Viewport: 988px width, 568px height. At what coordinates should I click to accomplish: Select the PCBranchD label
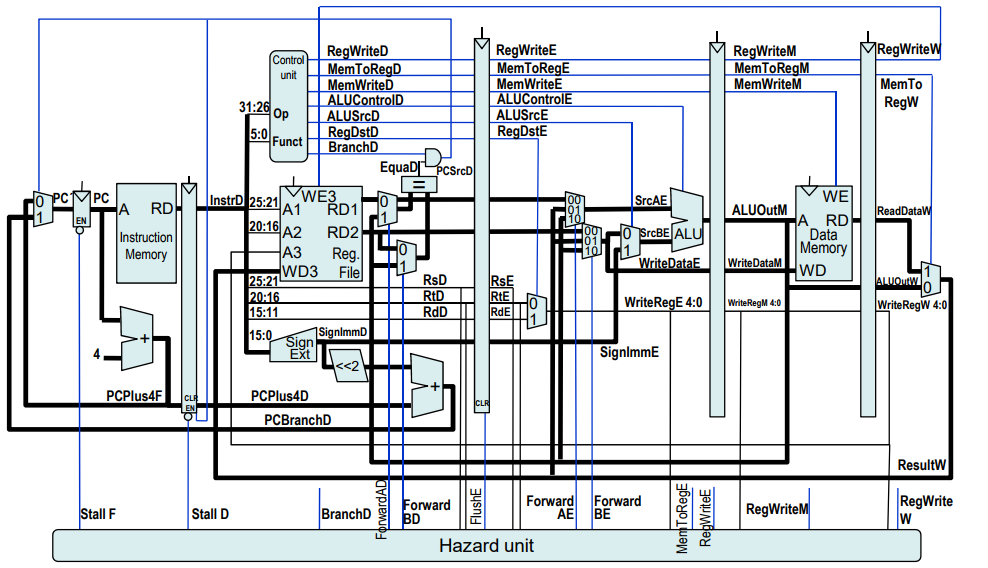pyautogui.click(x=297, y=420)
